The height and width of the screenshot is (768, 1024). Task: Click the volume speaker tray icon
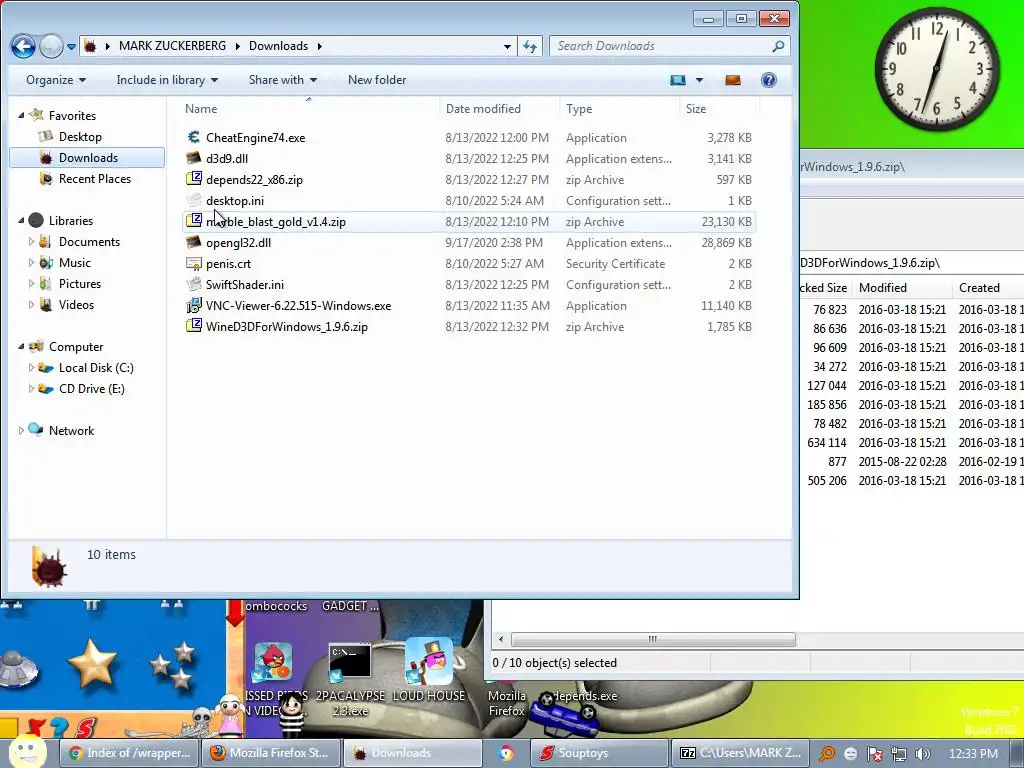923,754
